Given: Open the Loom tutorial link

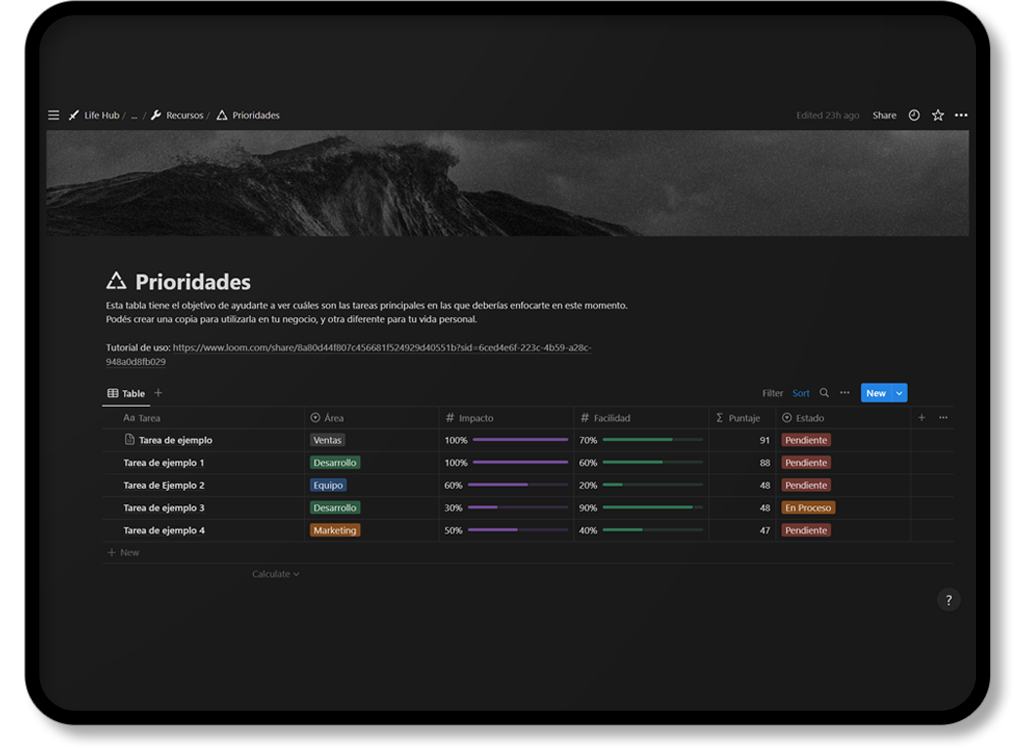Looking at the screenshot, I should pos(382,348).
